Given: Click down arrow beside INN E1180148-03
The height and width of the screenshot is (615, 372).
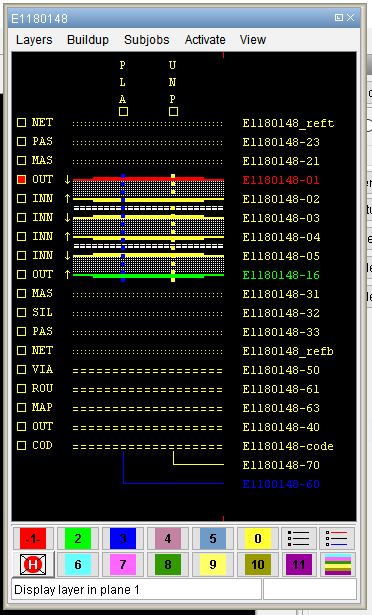Looking at the screenshot, I should pos(67,217).
